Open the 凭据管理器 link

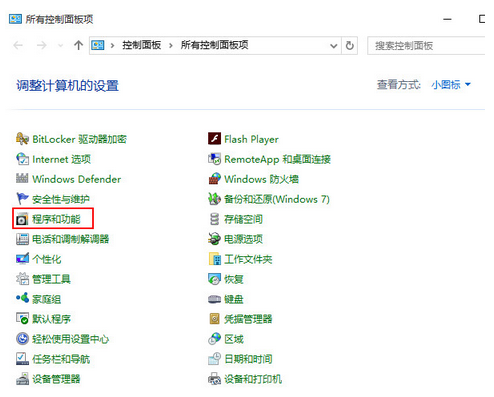248,319
